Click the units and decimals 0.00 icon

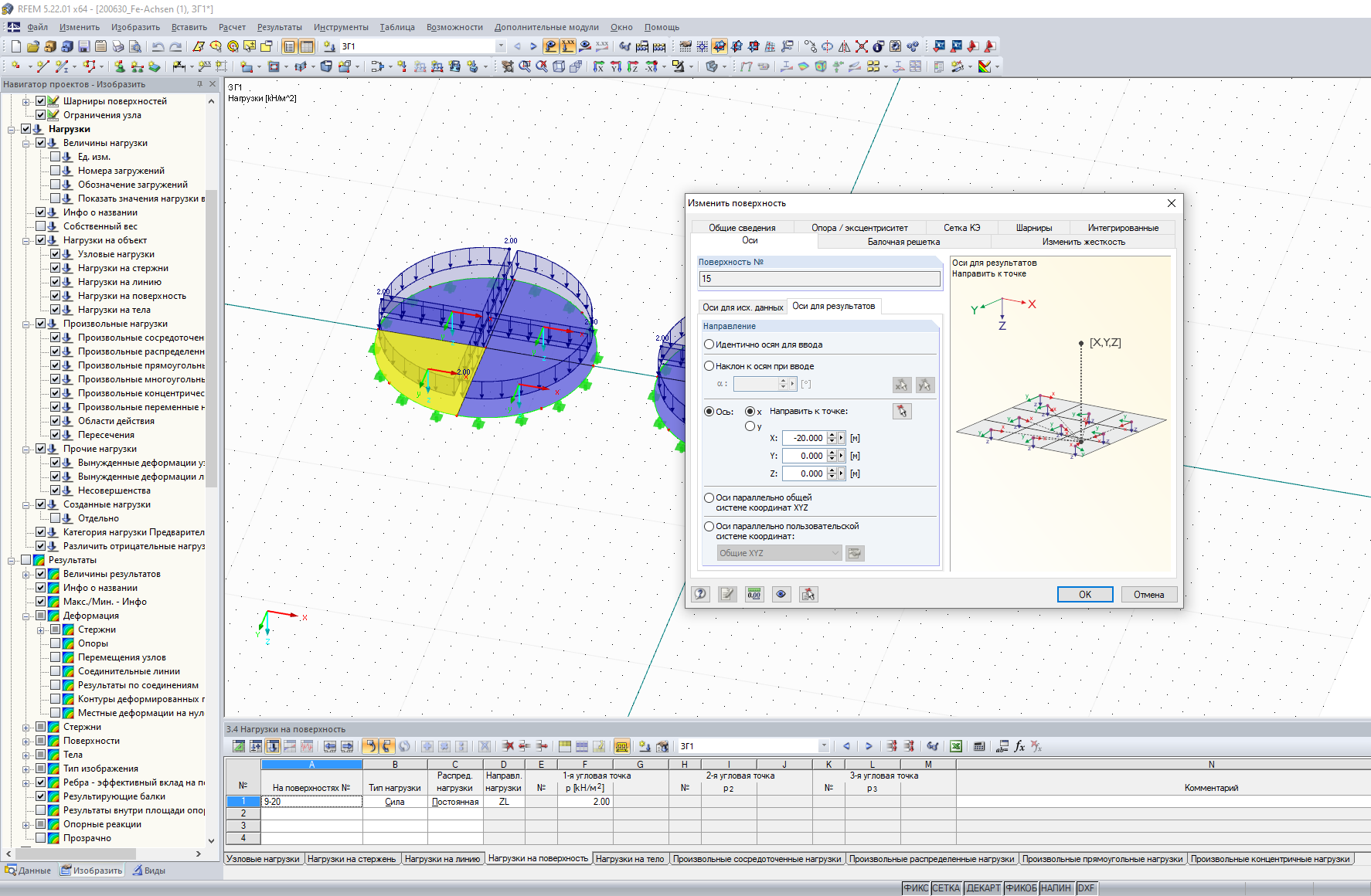pos(754,594)
